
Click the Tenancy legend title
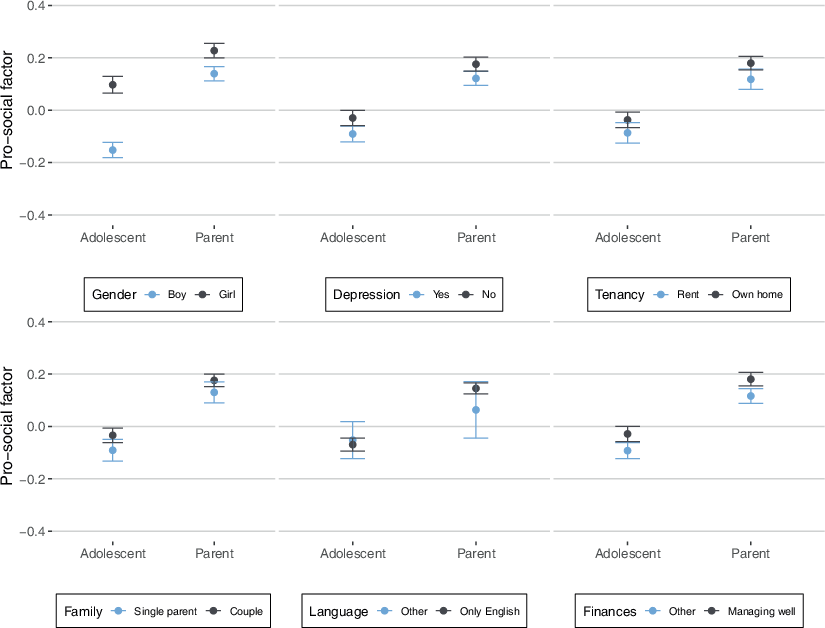620,295
